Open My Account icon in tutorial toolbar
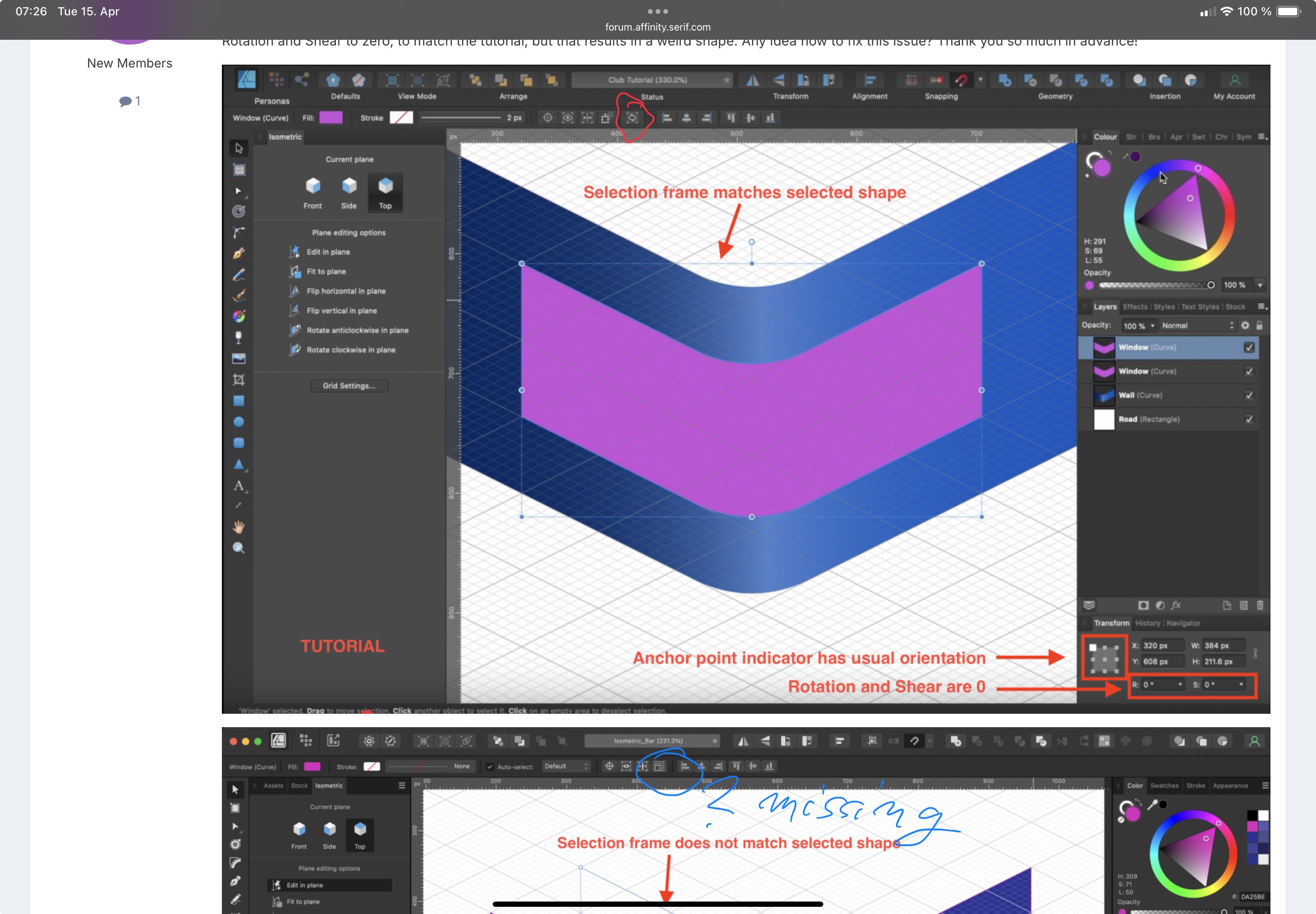This screenshot has width=1316, height=914. [1235, 80]
